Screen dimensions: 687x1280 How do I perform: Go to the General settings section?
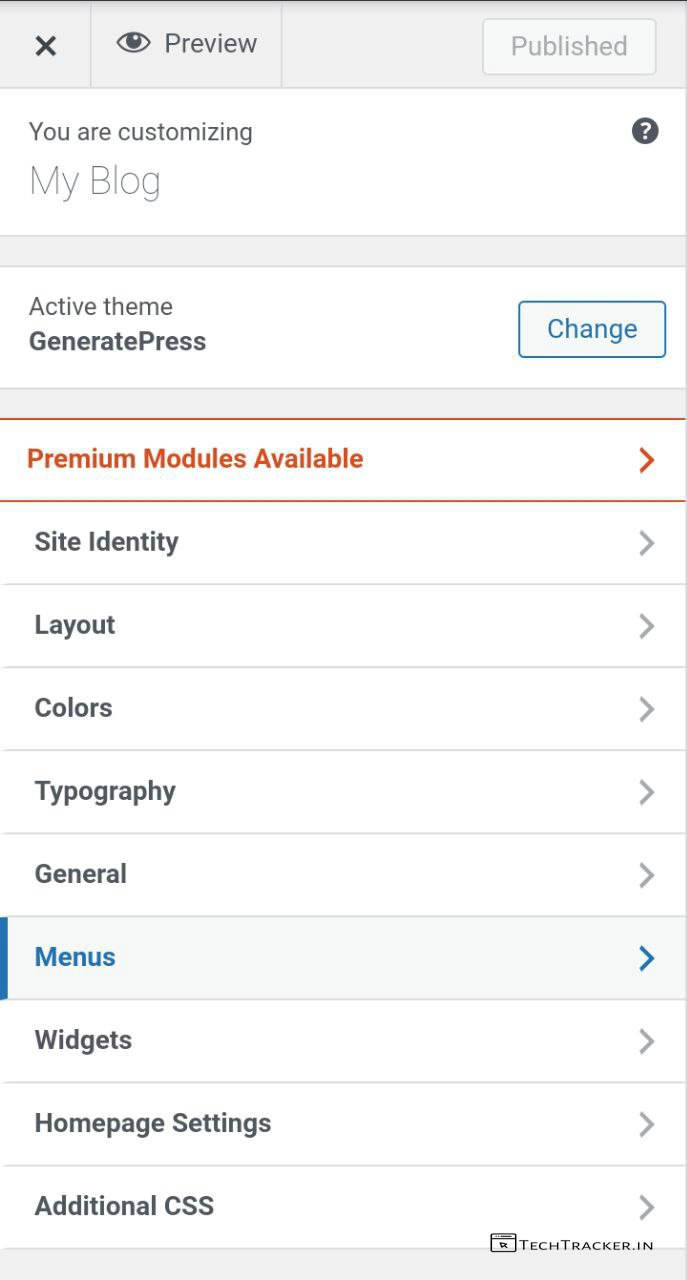click(81, 874)
